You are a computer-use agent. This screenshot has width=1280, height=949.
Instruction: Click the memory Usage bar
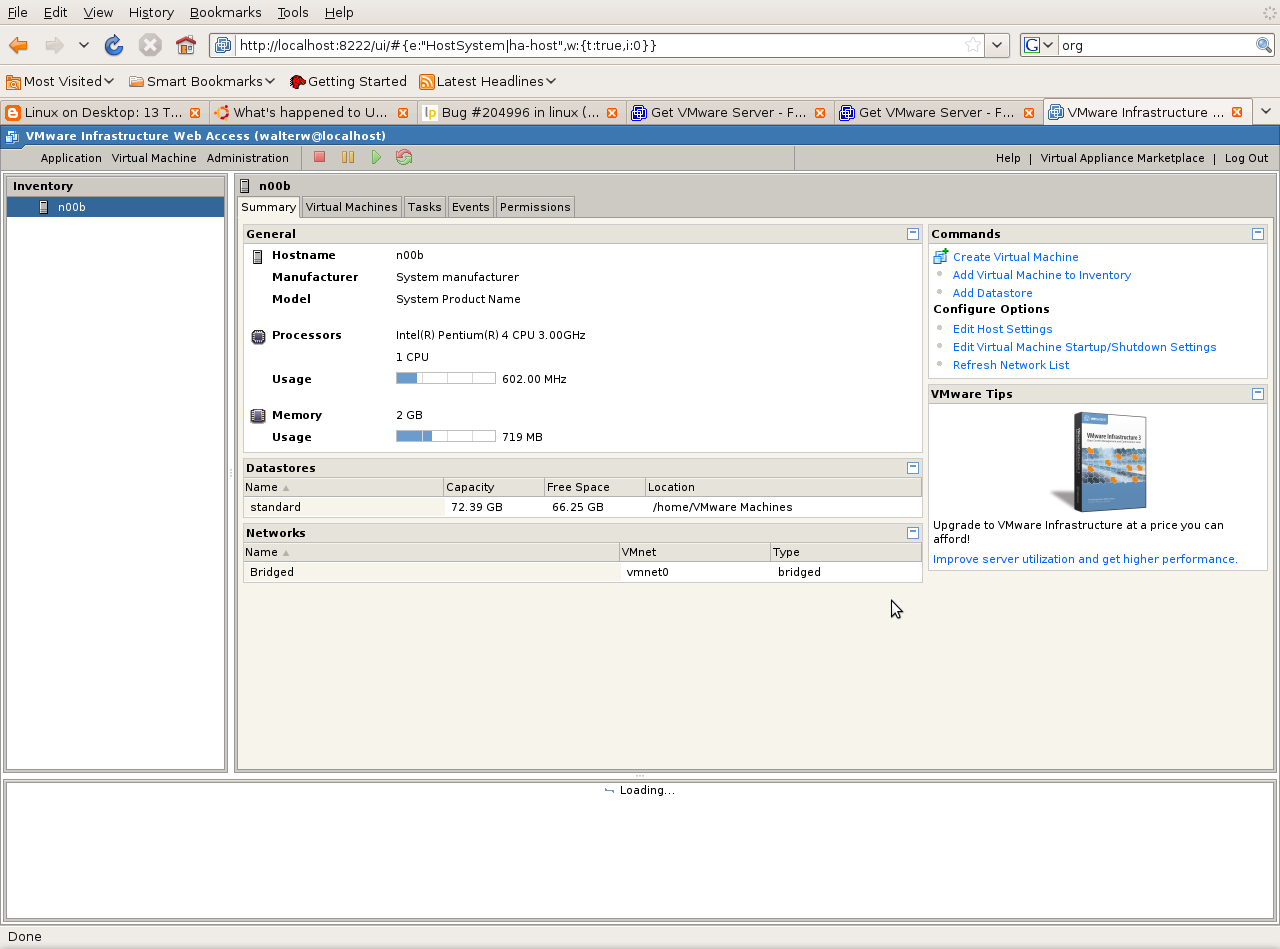coord(445,436)
